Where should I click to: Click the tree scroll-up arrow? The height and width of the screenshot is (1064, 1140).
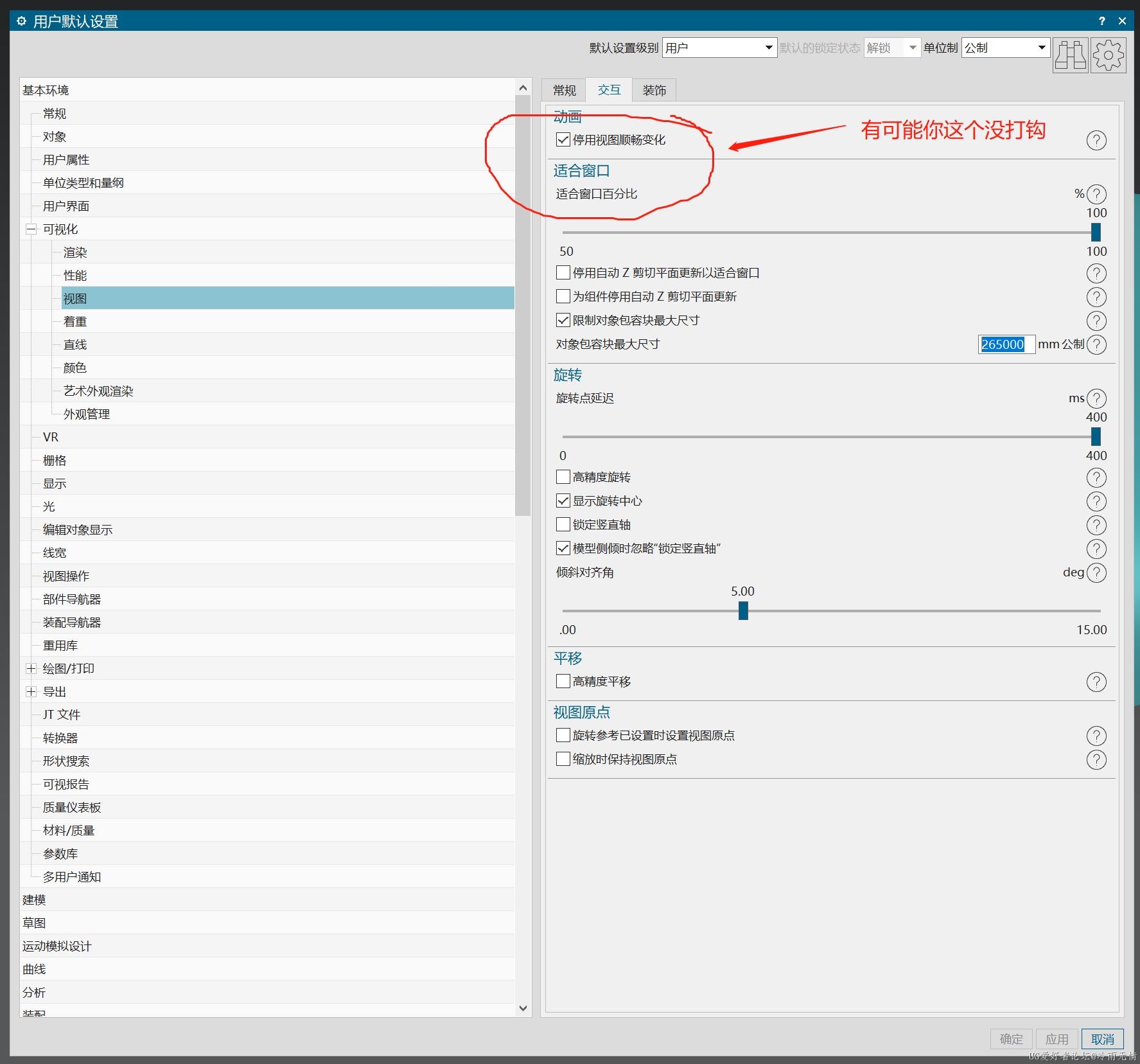pos(523,87)
